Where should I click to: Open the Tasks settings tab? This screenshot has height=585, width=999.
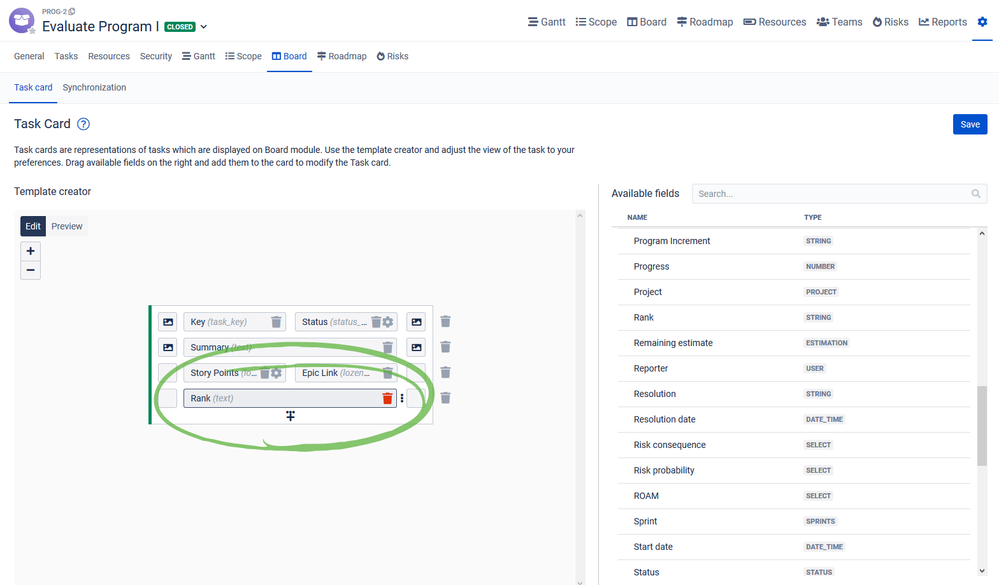66,56
